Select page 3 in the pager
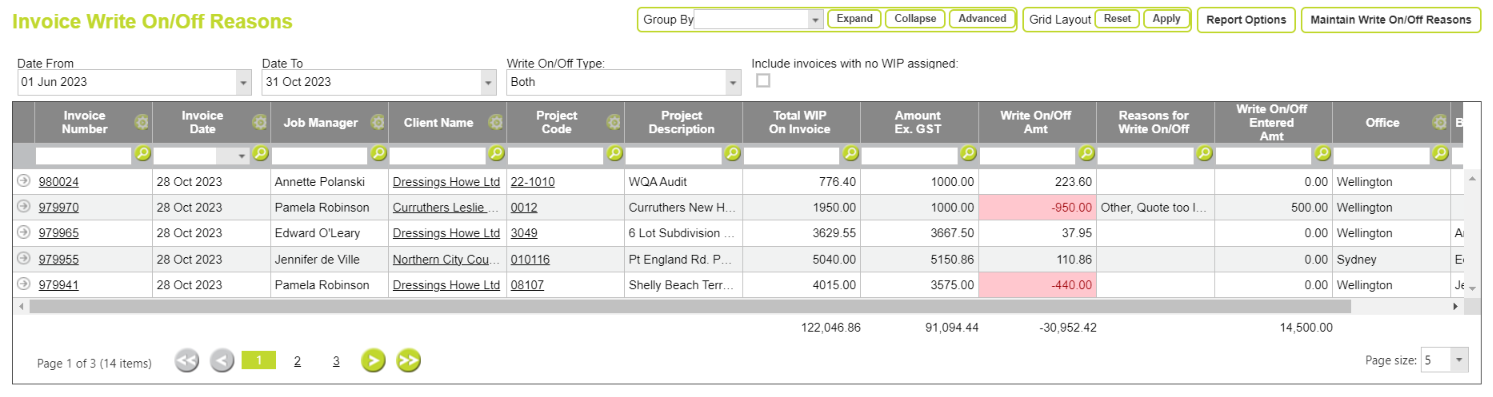1493x397 pixels. click(x=336, y=361)
